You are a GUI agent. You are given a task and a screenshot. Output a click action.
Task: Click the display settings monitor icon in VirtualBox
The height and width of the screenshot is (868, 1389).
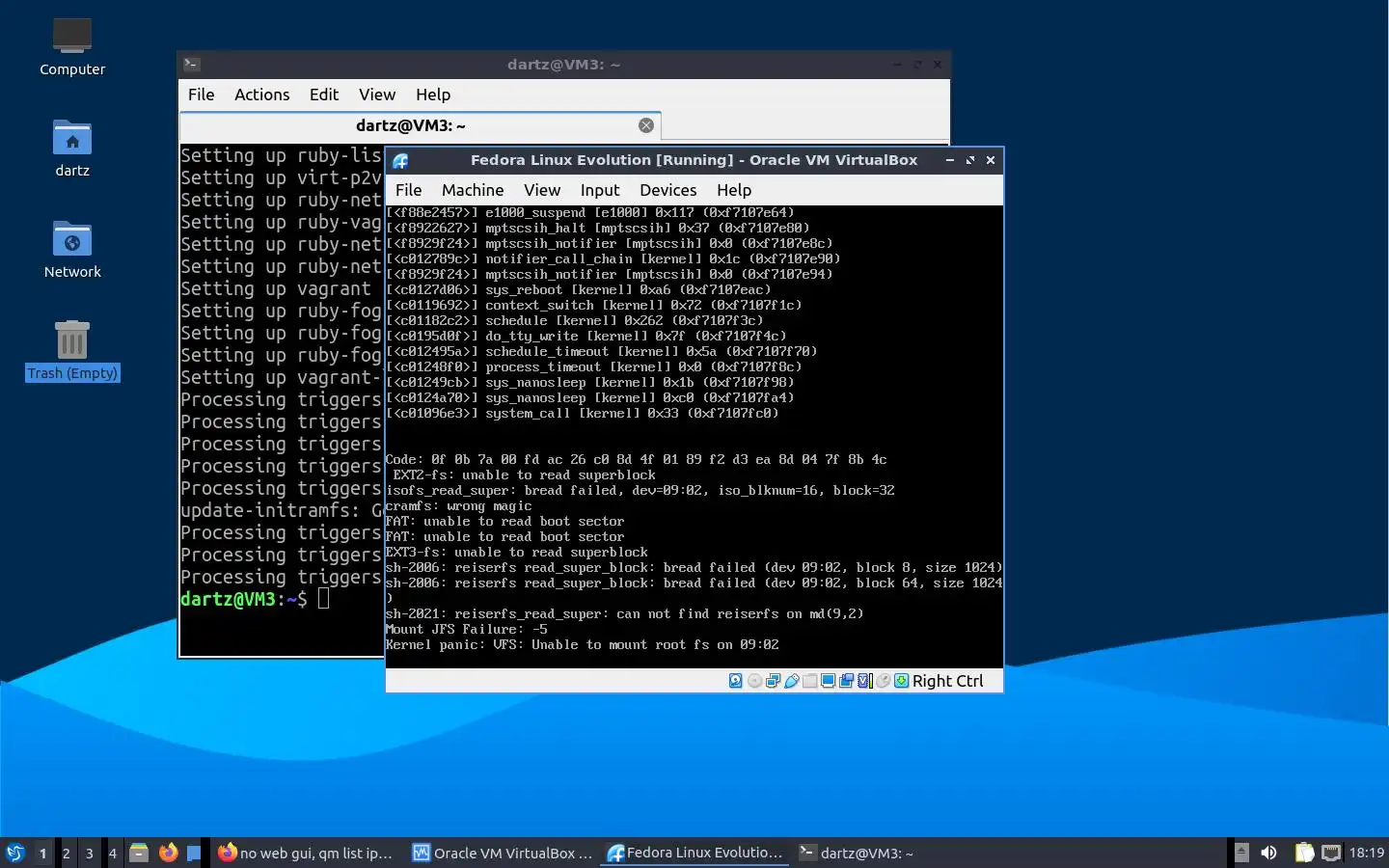coord(828,681)
